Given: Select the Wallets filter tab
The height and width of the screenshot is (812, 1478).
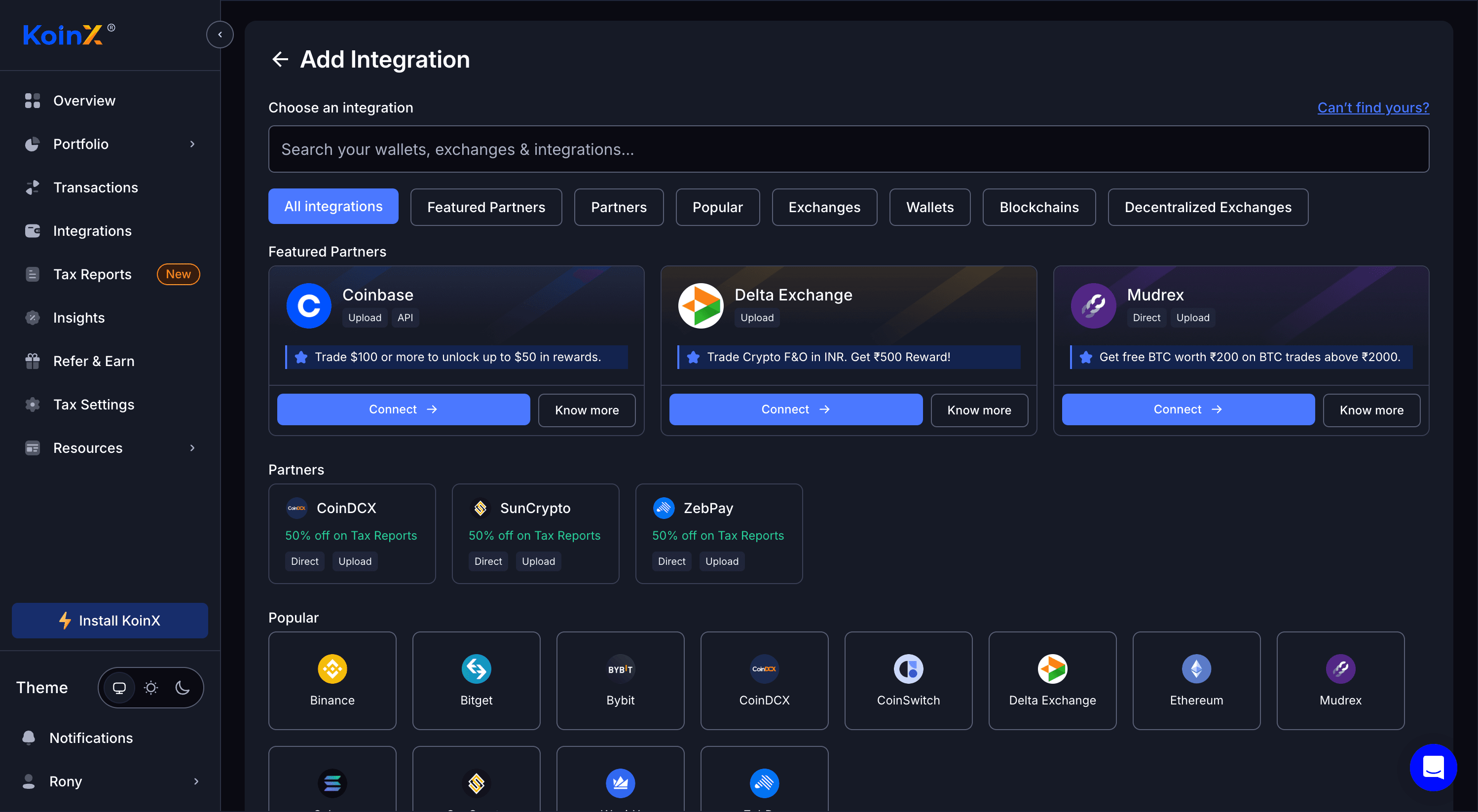Looking at the screenshot, I should pos(929,207).
